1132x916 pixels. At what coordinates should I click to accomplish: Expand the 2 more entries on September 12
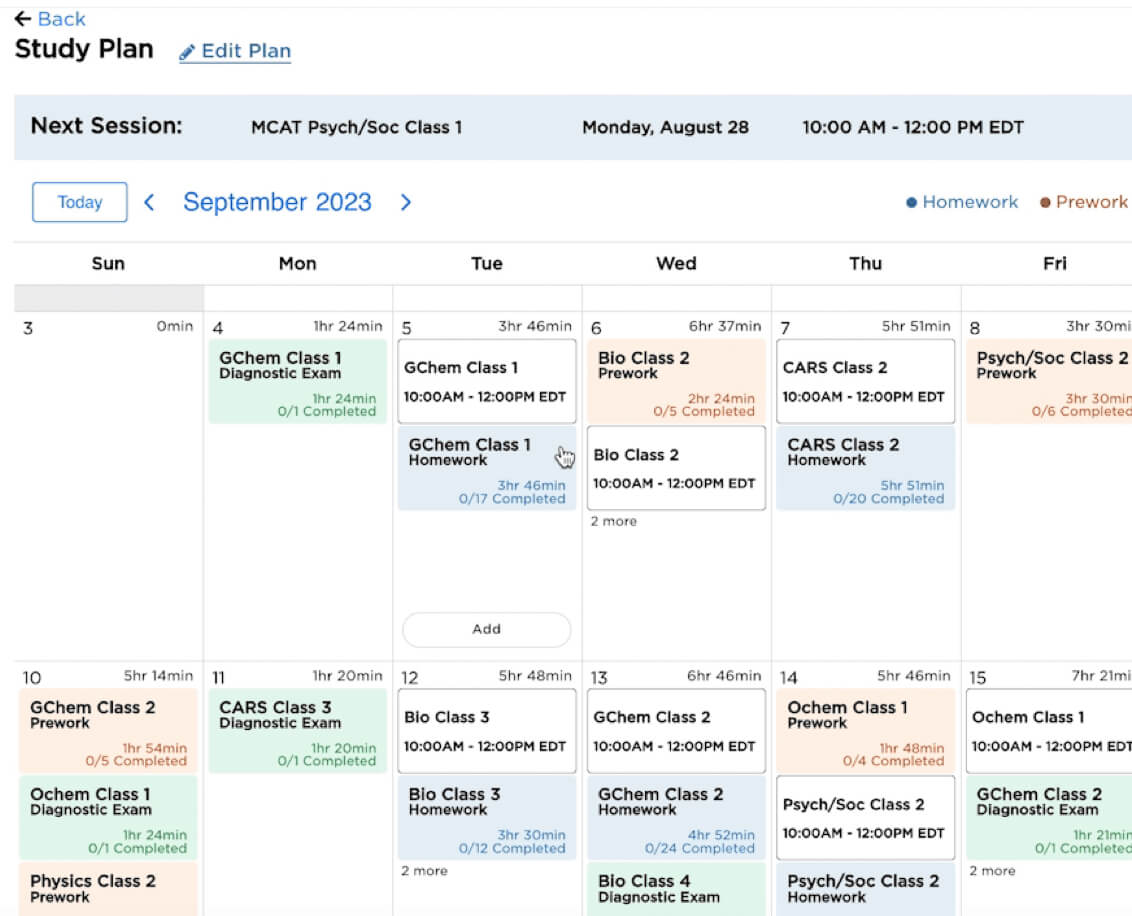(x=424, y=871)
